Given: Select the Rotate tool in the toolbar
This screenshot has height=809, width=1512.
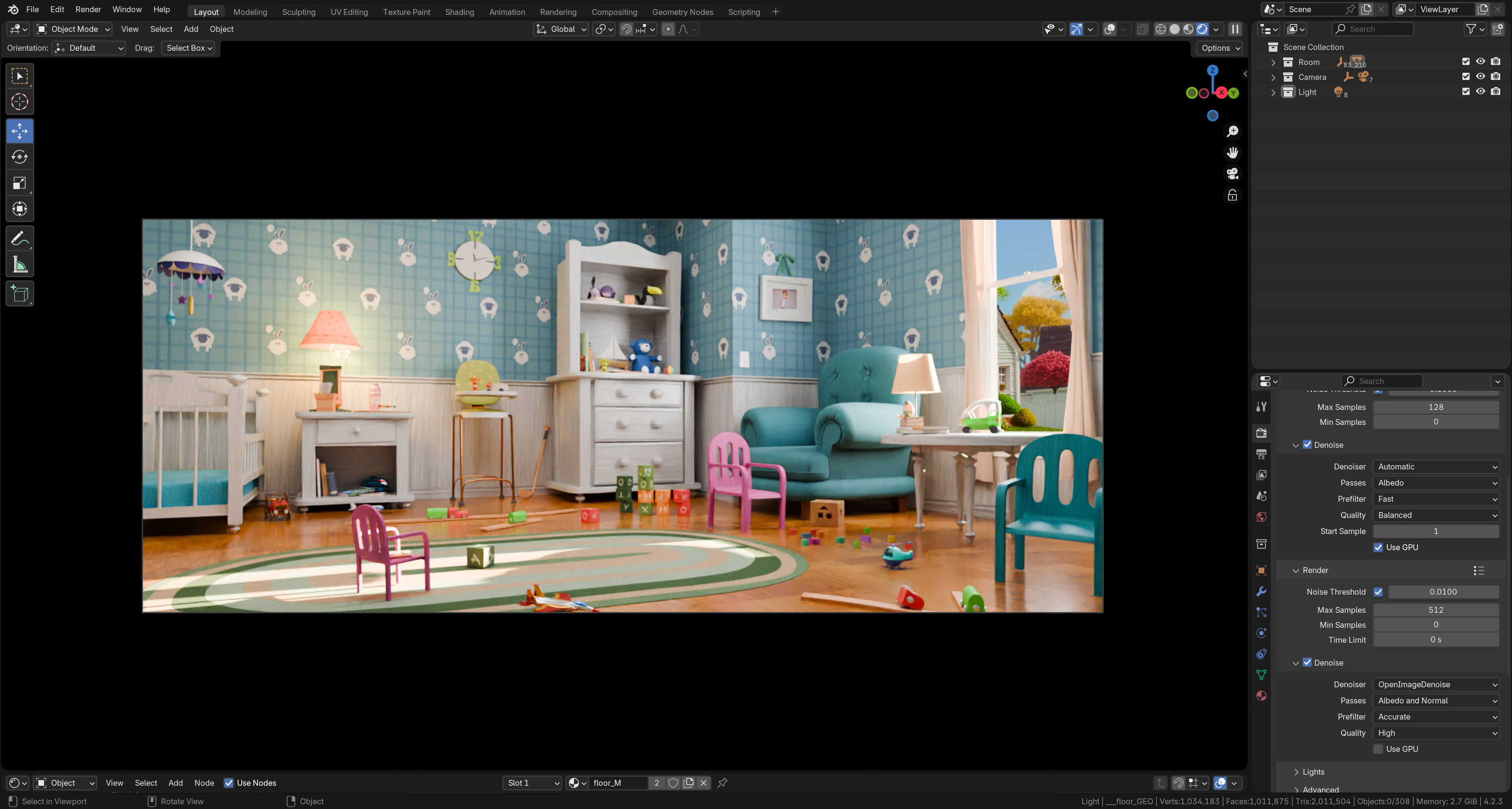Looking at the screenshot, I should point(19,157).
